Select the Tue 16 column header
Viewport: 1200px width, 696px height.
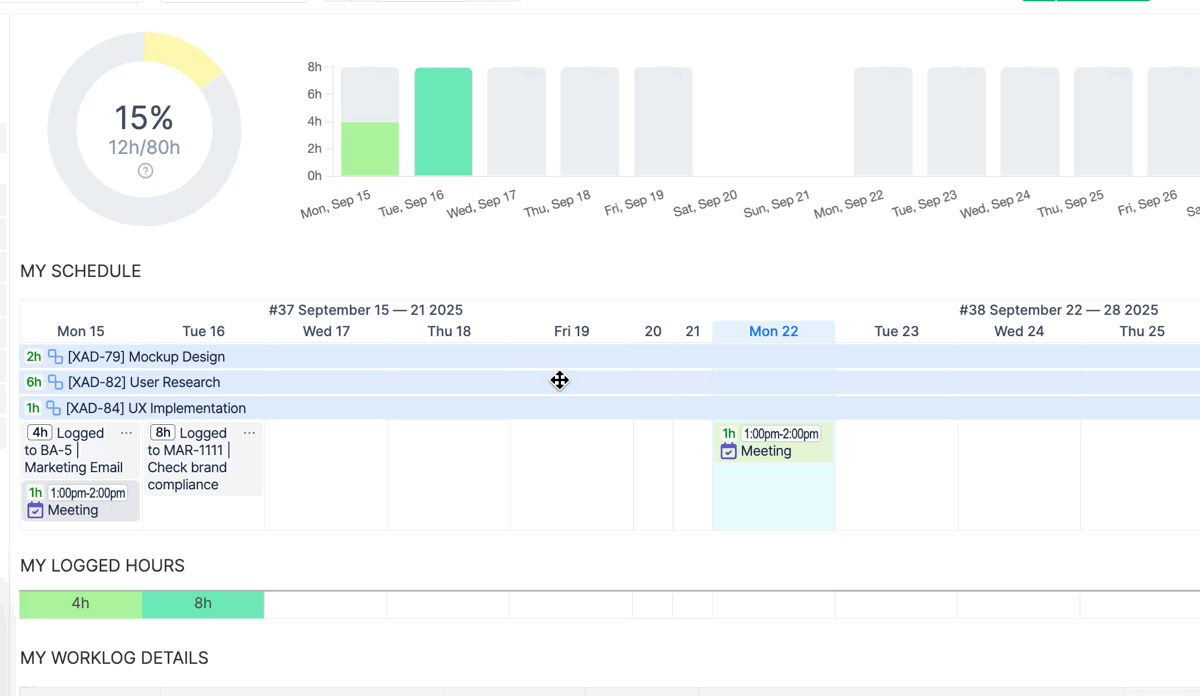[203, 331]
